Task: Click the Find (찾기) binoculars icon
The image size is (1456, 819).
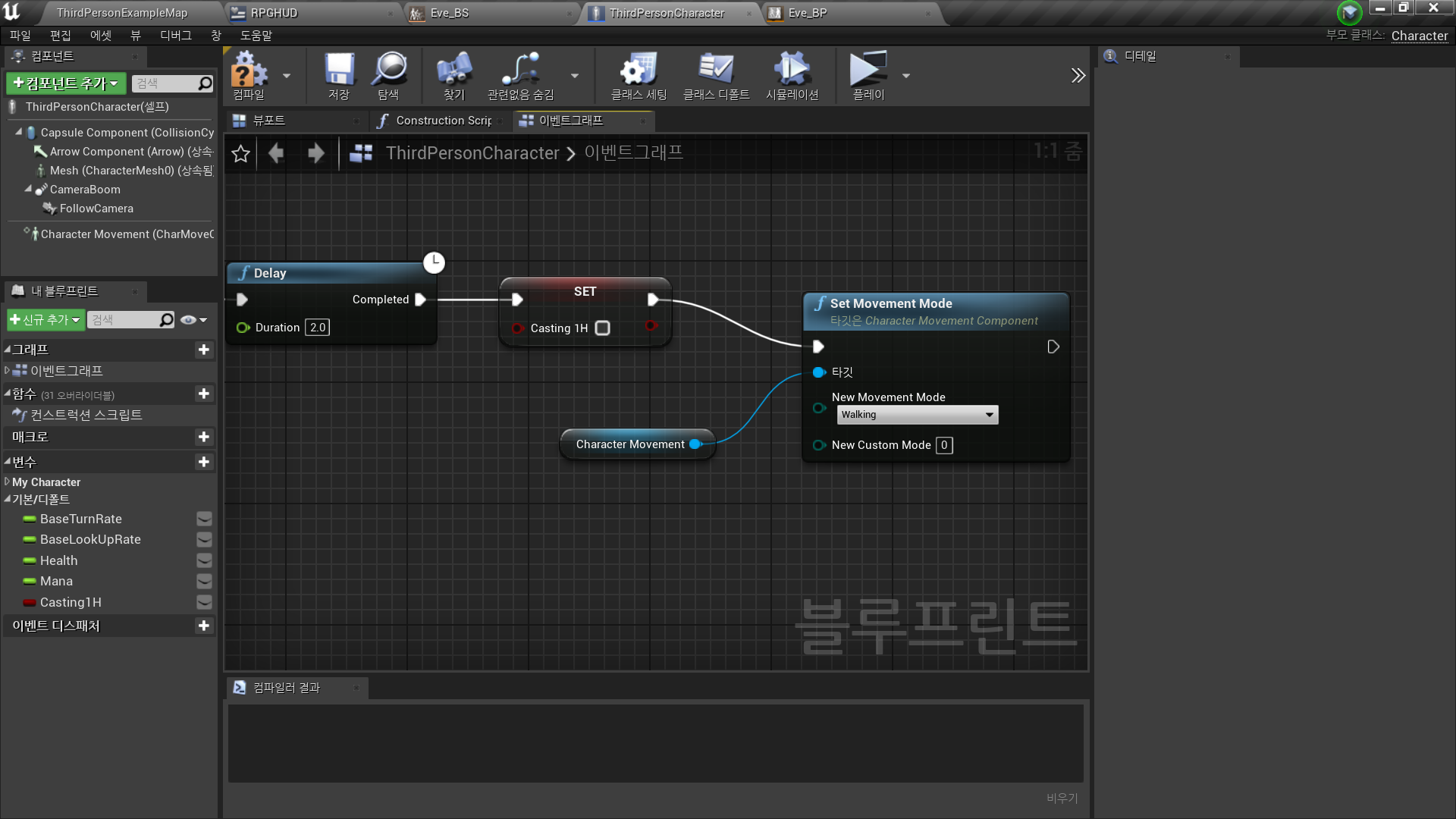Action: coord(453,70)
